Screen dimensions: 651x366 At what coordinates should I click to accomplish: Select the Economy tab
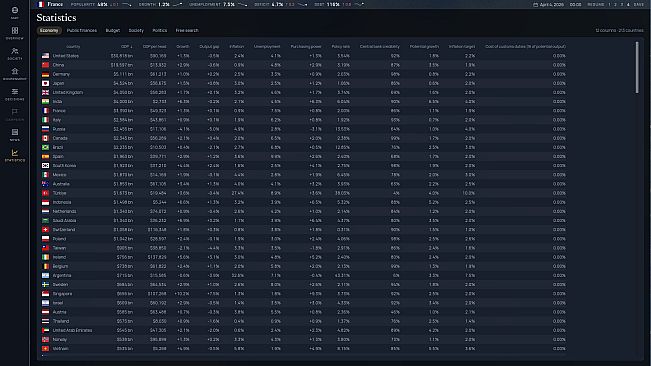click(x=49, y=30)
